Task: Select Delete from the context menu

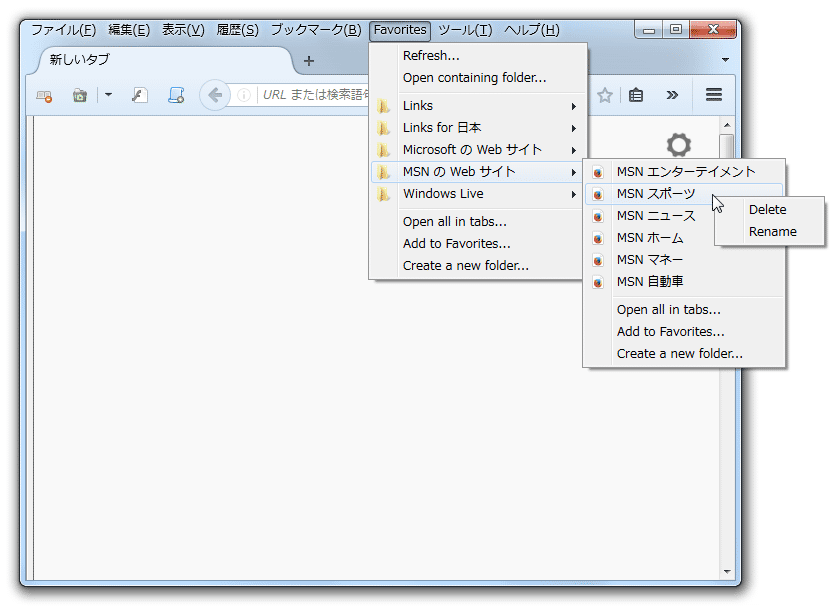Action: [769, 210]
